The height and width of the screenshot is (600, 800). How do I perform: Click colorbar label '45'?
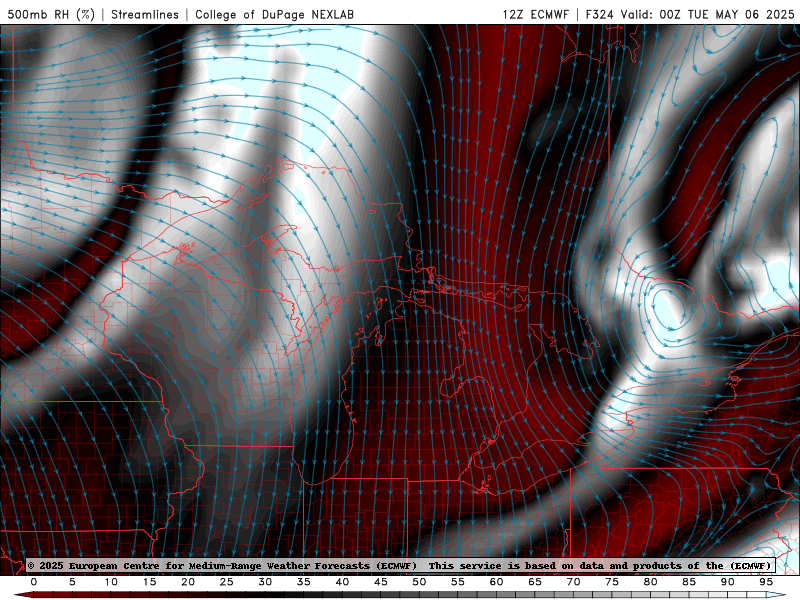(x=381, y=582)
